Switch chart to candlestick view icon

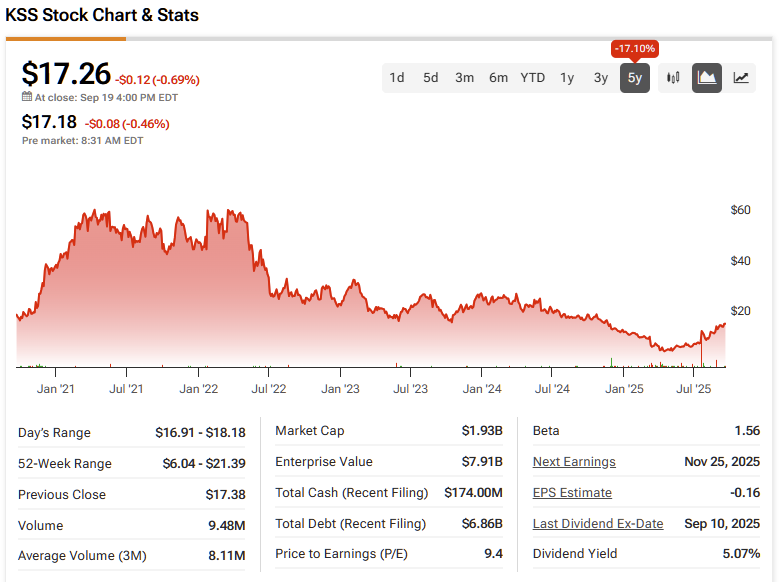point(673,78)
